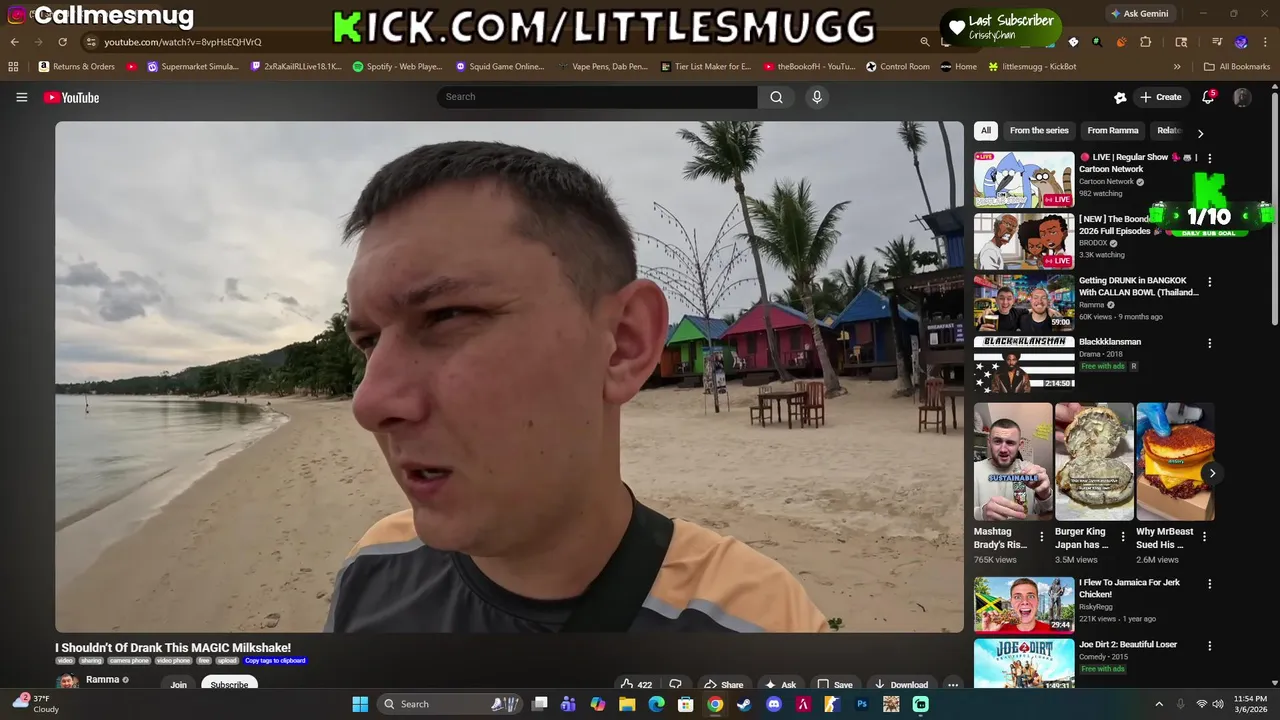Toggle Task View on the taskbar

[x=540, y=704]
